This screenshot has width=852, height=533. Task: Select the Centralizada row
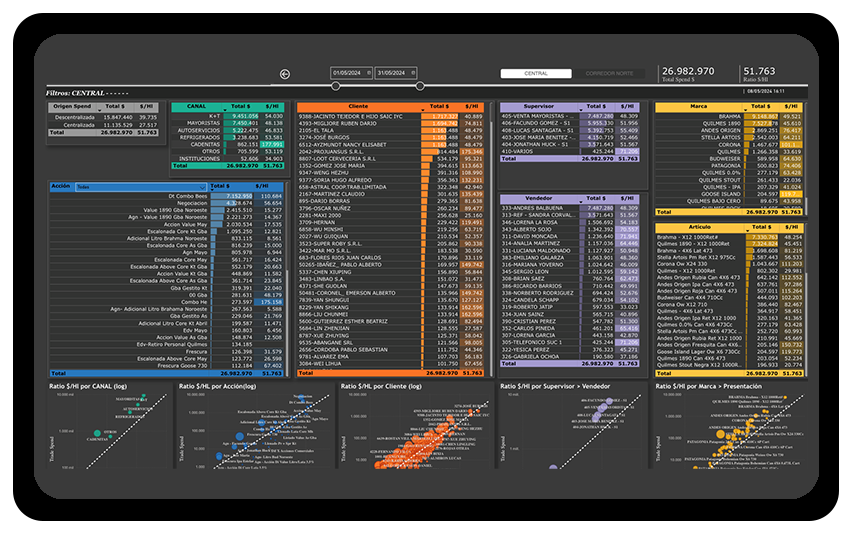coord(104,125)
